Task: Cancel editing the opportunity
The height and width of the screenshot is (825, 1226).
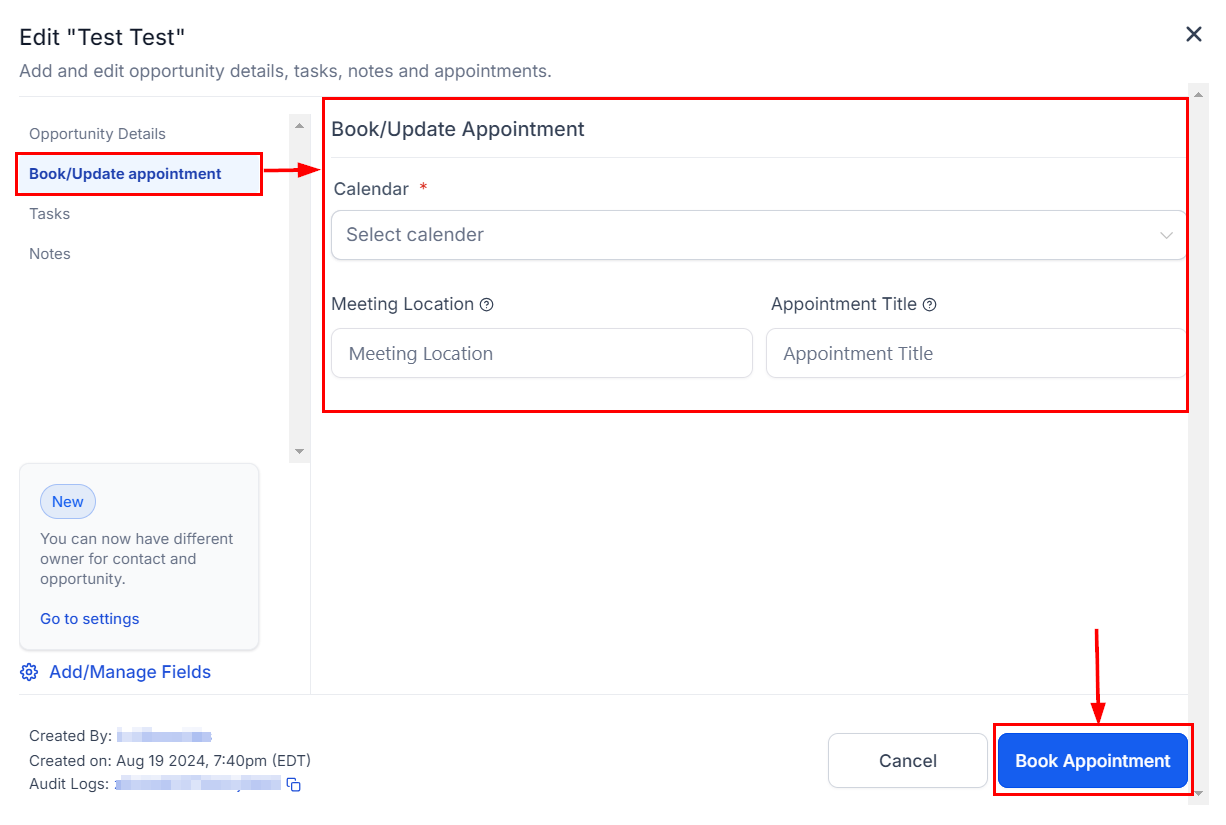Action: [907, 761]
